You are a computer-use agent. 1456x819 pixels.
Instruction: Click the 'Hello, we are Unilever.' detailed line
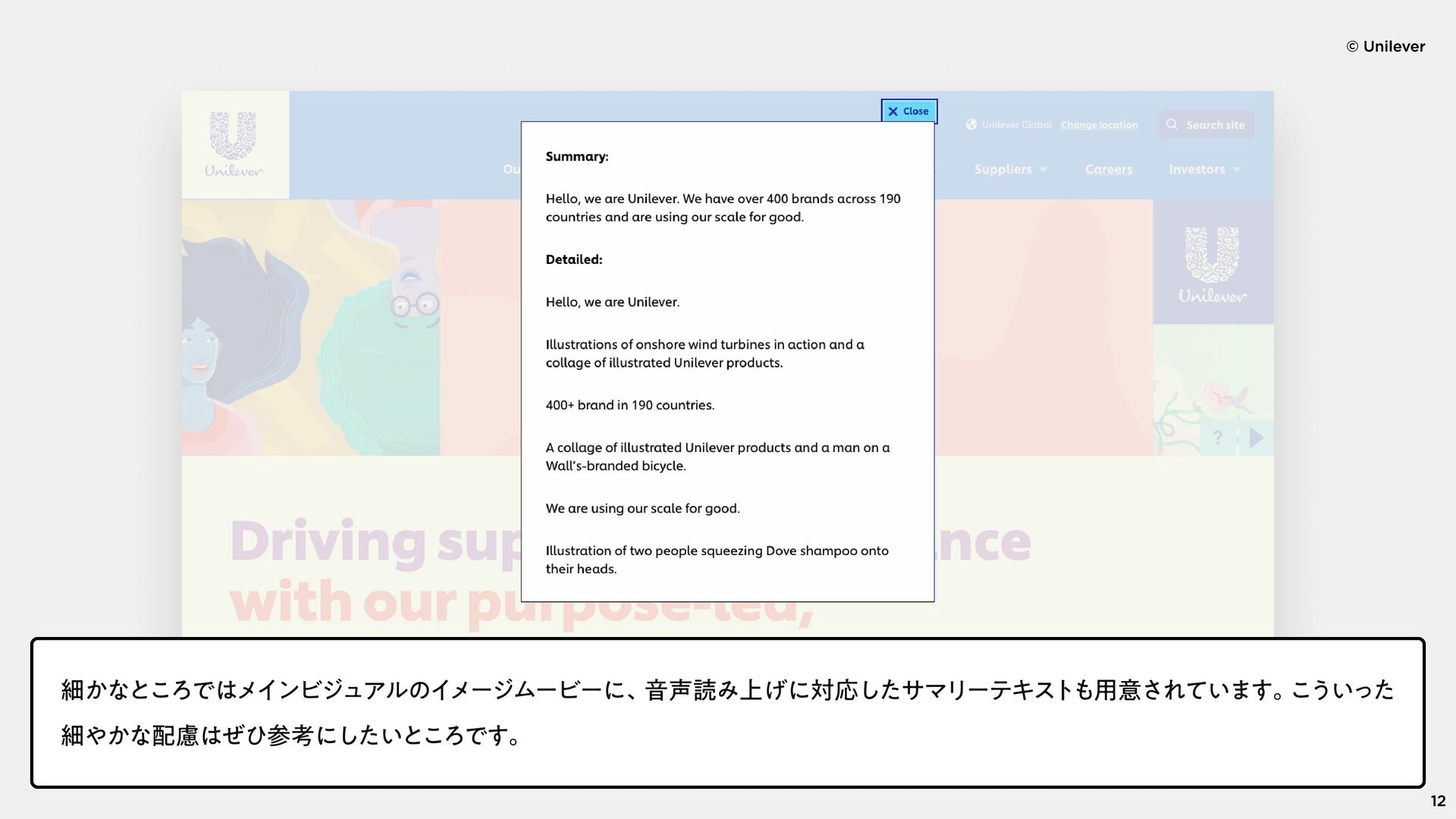click(612, 302)
